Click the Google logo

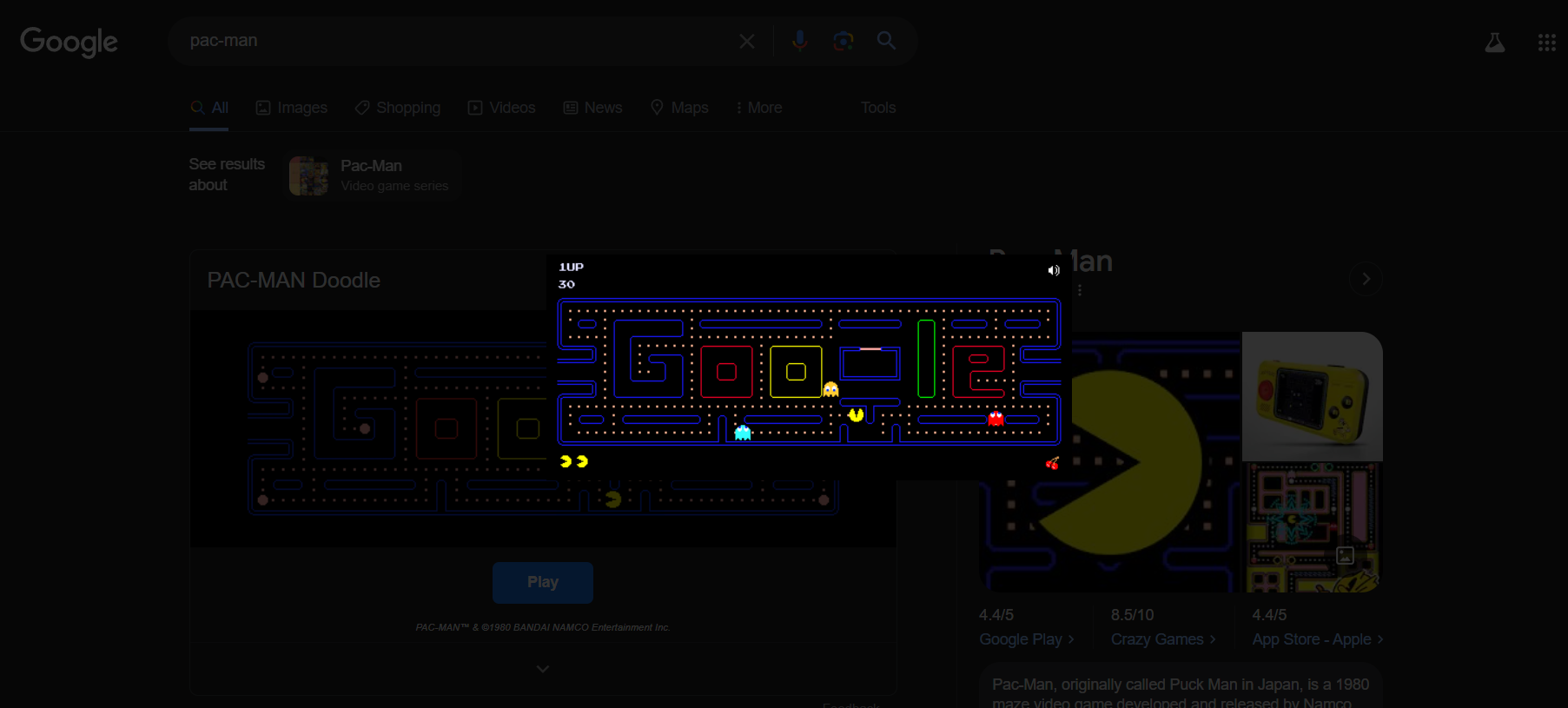(69, 42)
